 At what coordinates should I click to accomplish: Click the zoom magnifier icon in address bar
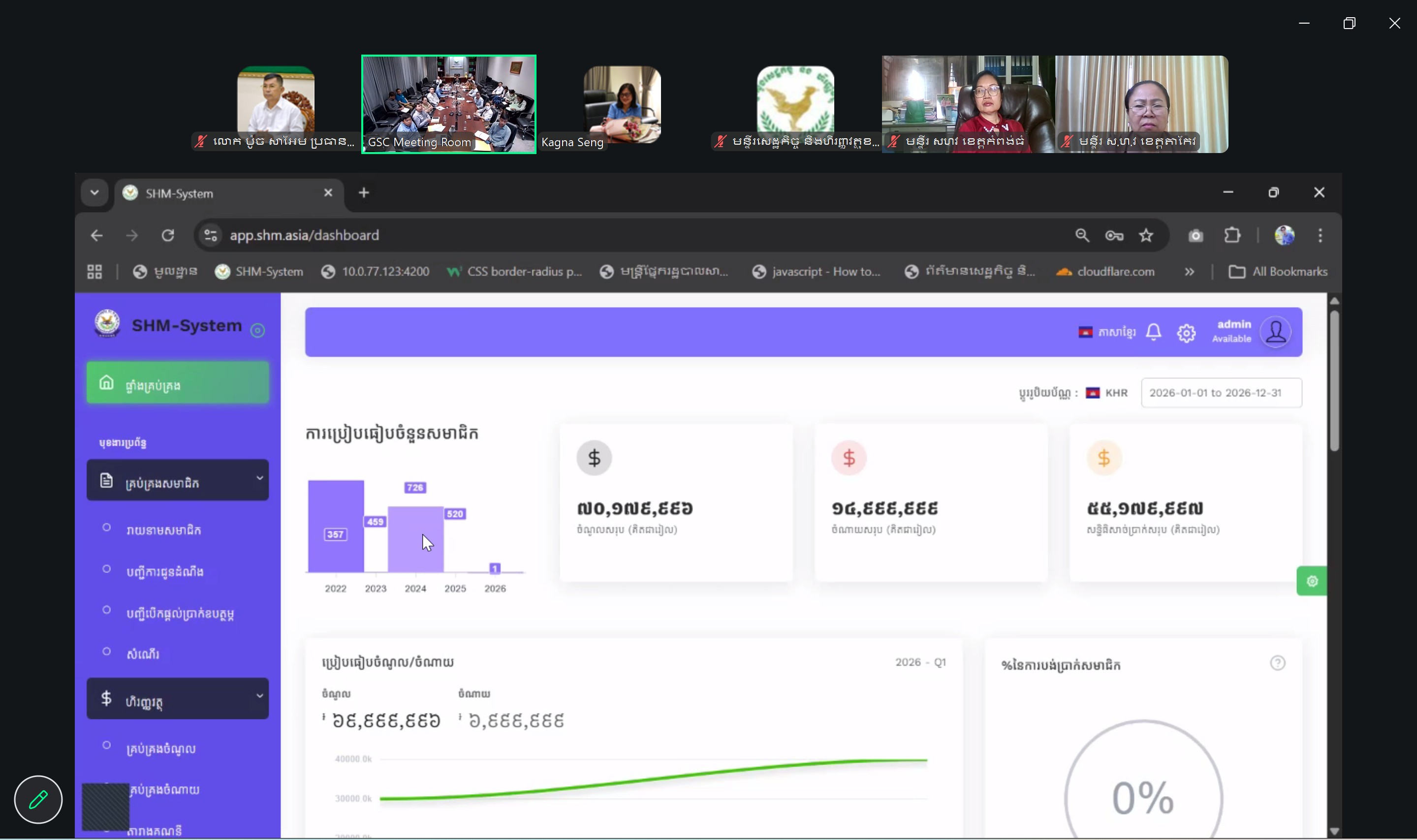(1082, 236)
